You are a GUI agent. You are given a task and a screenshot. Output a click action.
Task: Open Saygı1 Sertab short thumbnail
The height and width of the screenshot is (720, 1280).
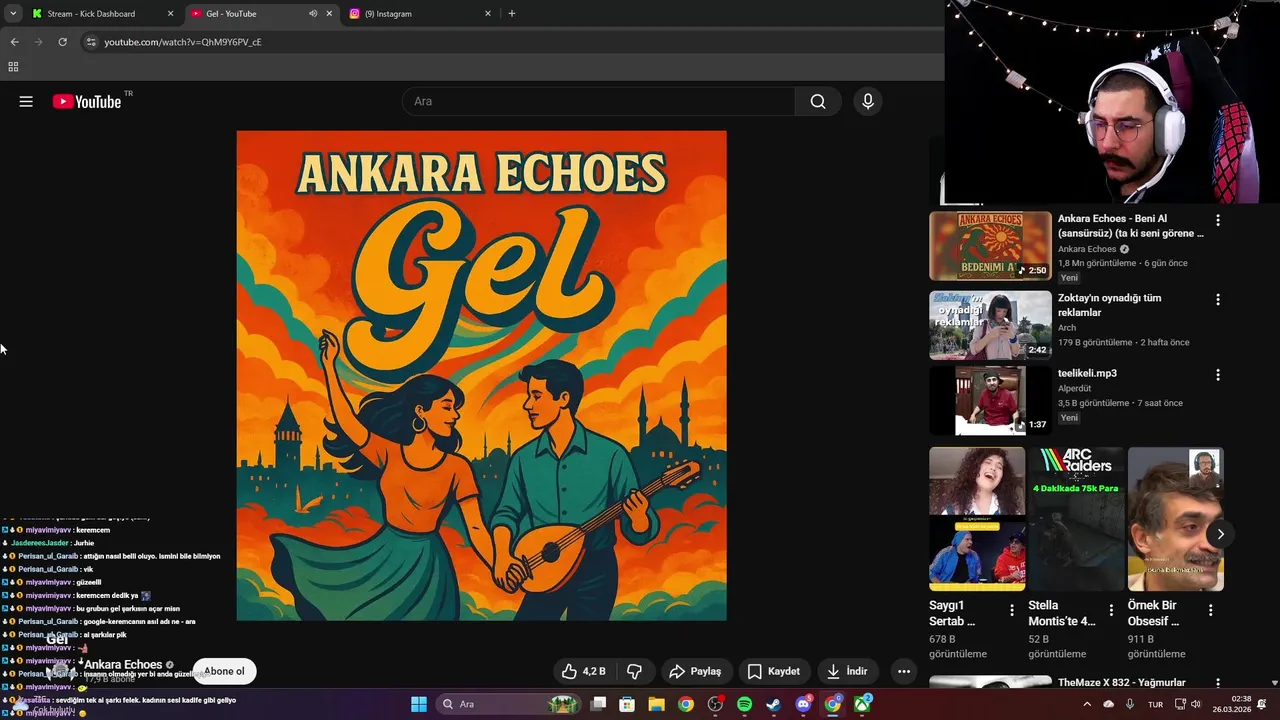click(x=977, y=519)
